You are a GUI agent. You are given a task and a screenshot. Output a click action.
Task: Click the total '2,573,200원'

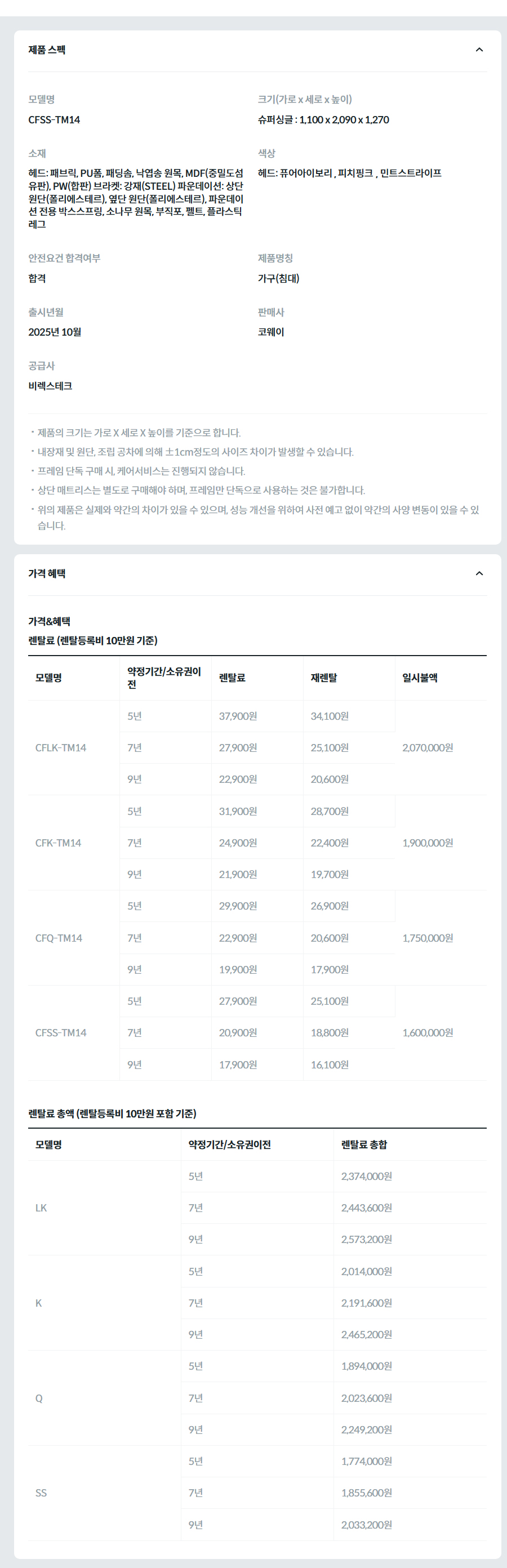[366, 1239]
